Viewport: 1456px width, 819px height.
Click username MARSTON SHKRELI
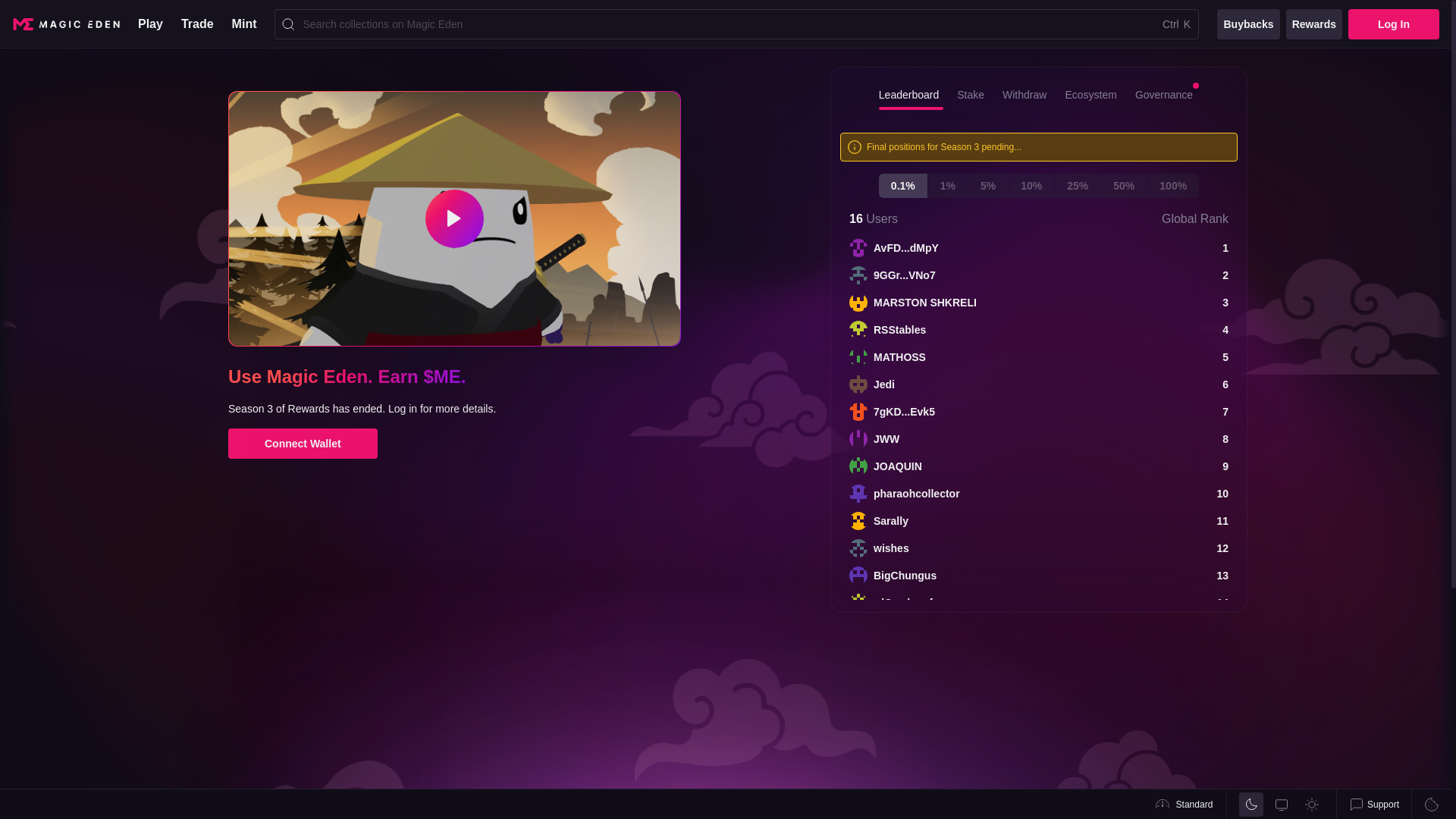click(925, 303)
